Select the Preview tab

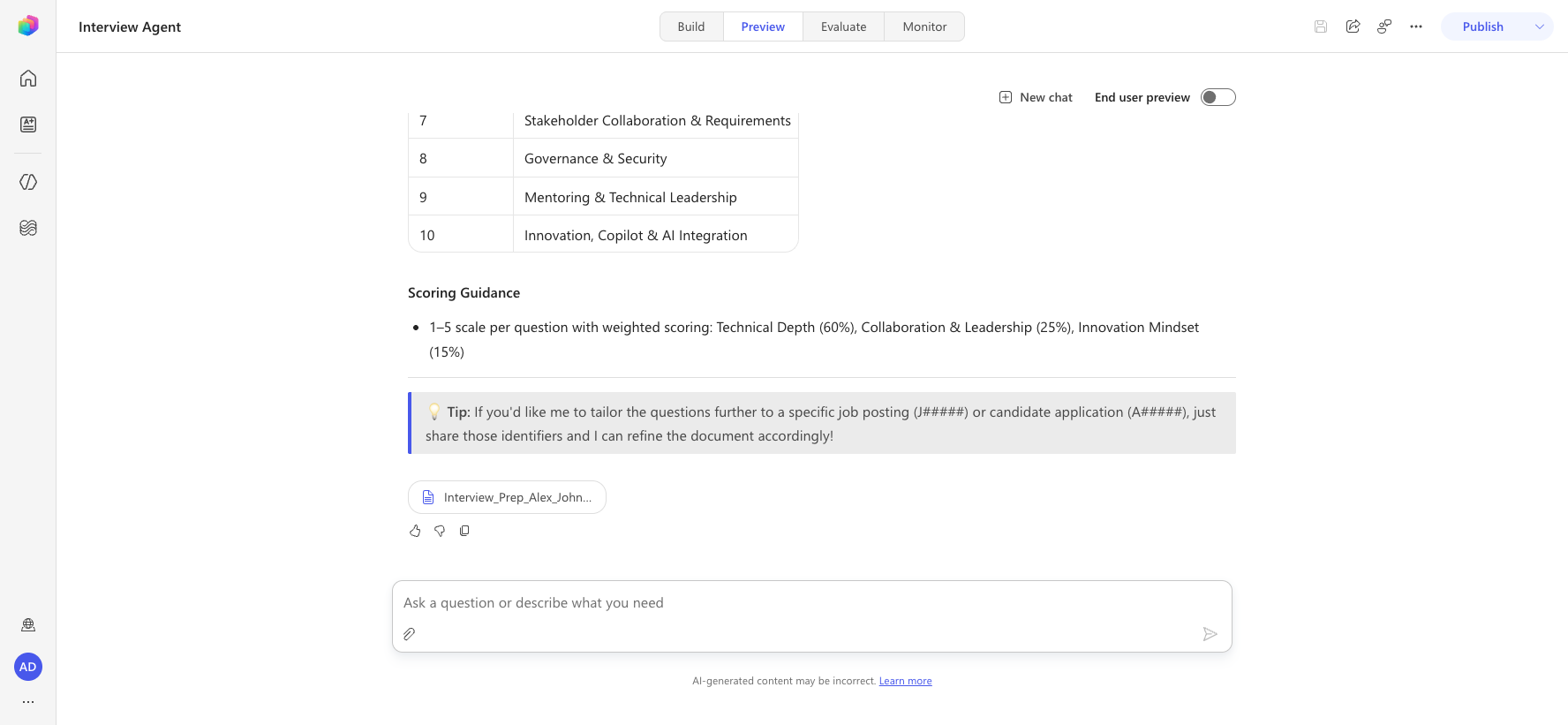click(x=763, y=26)
